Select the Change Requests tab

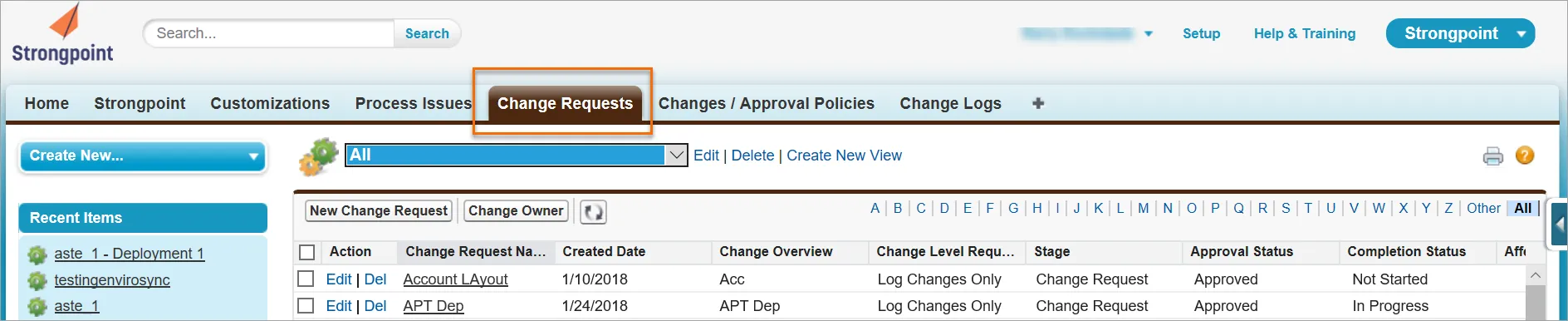(565, 104)
